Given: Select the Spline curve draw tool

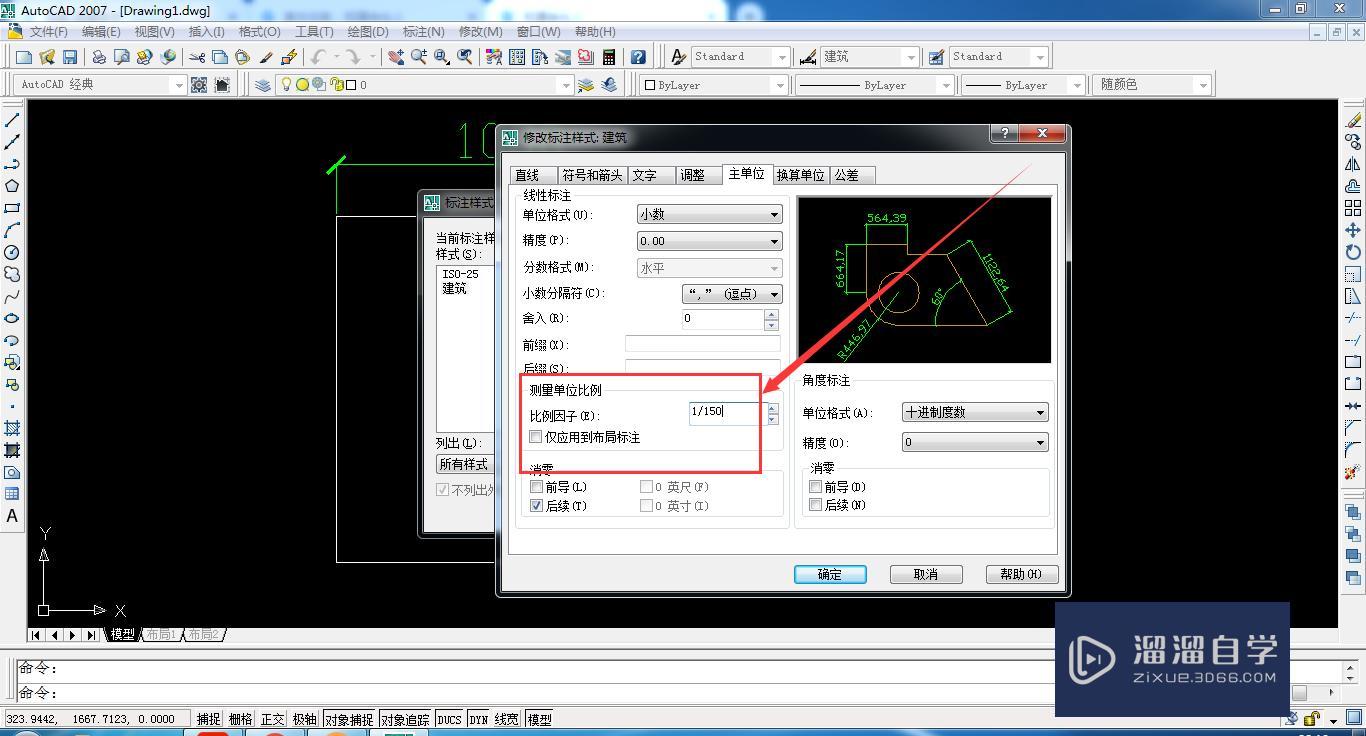Looking at the screenshot, I should click(12, 296).
